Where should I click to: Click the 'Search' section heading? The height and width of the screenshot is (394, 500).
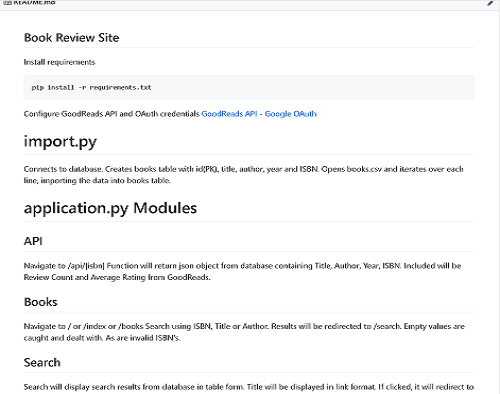point(42,363)
